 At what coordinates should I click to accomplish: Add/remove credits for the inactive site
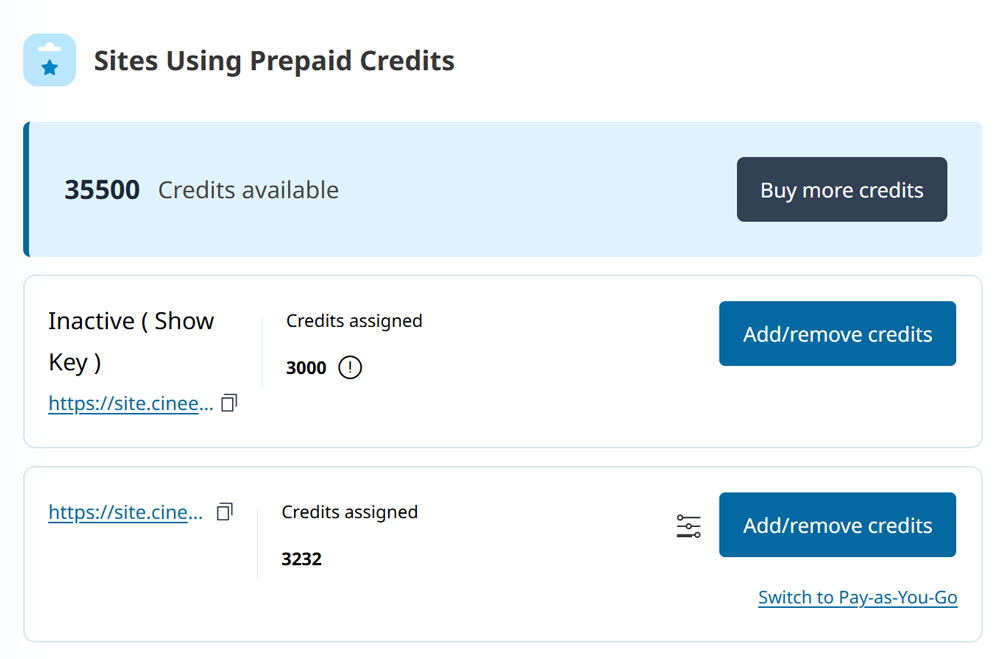tap(837, 334)
